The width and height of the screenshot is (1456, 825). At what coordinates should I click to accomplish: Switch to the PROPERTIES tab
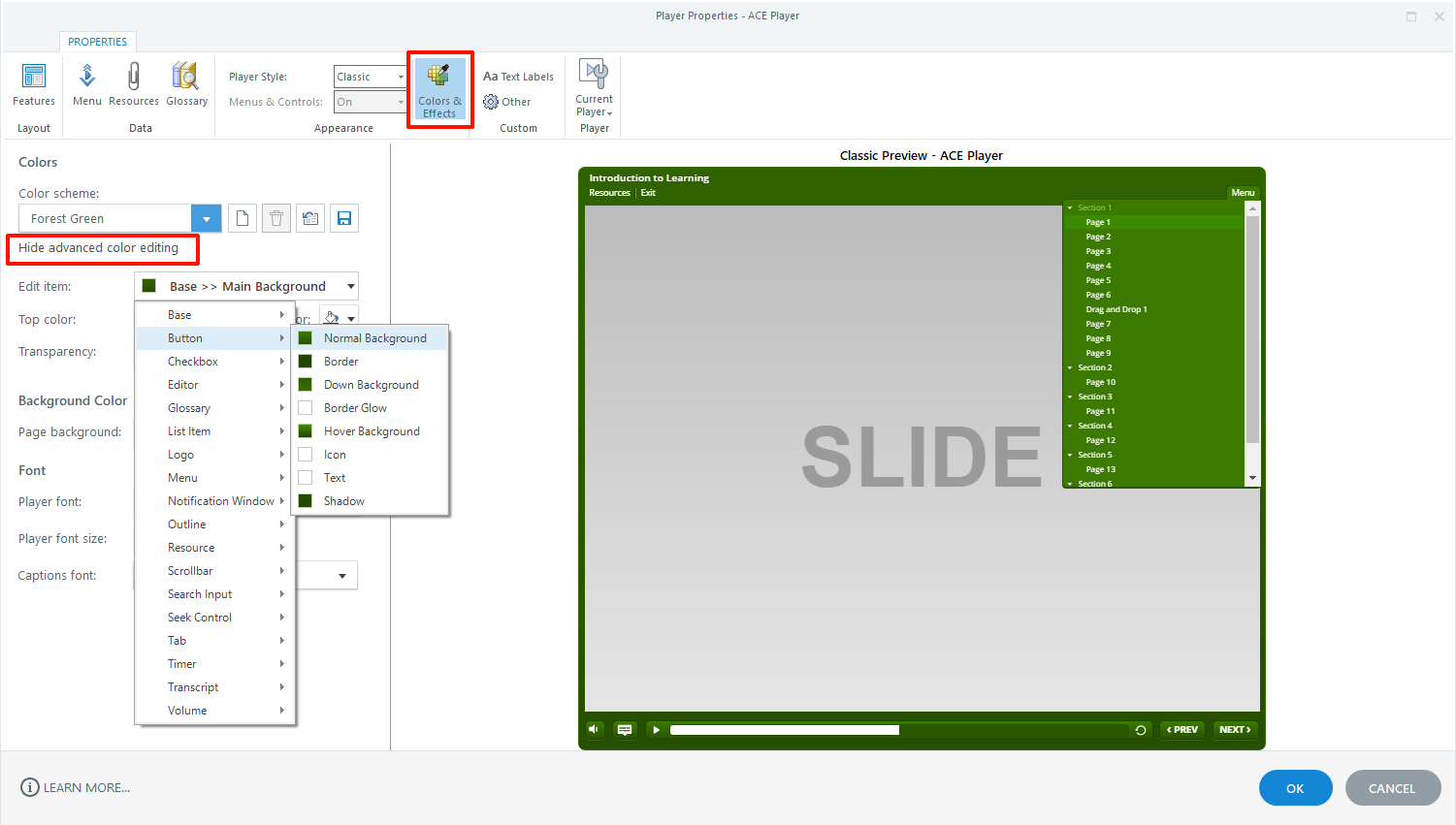tap(98, 41)
